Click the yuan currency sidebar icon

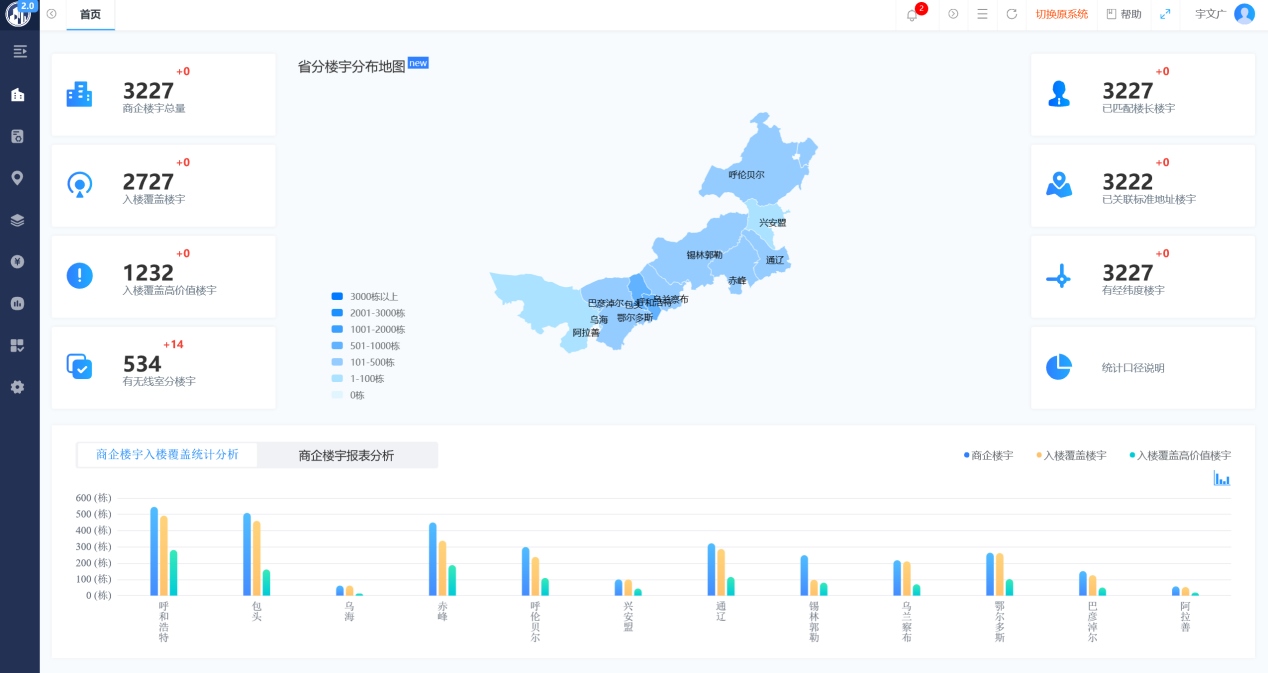tap(17, 262)
